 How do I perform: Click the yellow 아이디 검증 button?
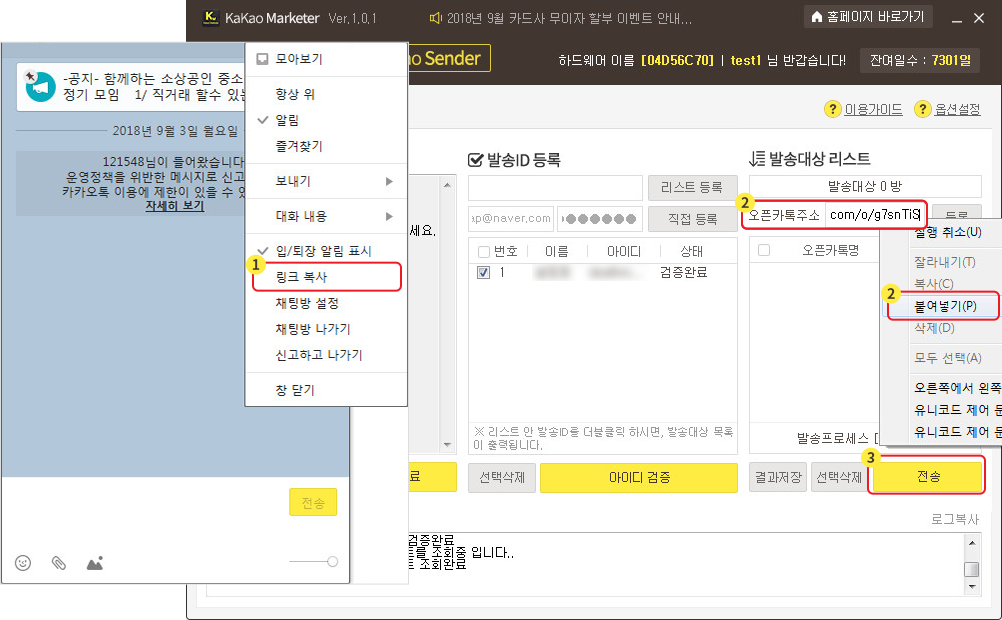click(639, 477)
